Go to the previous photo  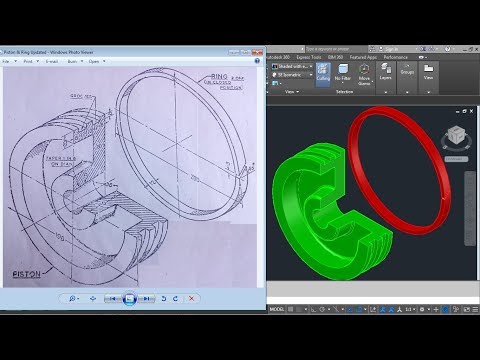tap(112, 299)
